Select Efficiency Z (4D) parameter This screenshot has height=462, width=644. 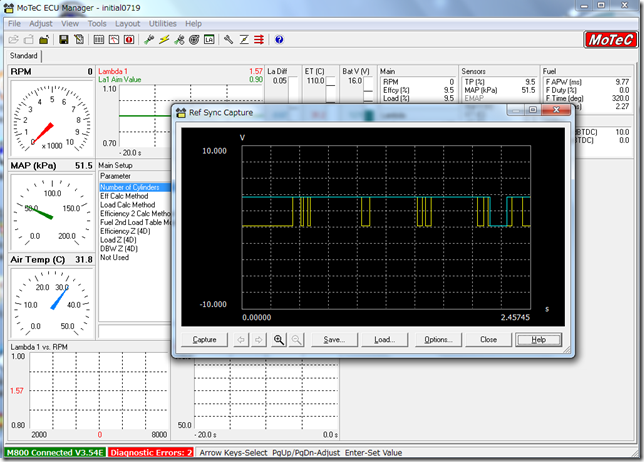click(x=125, y=231)
